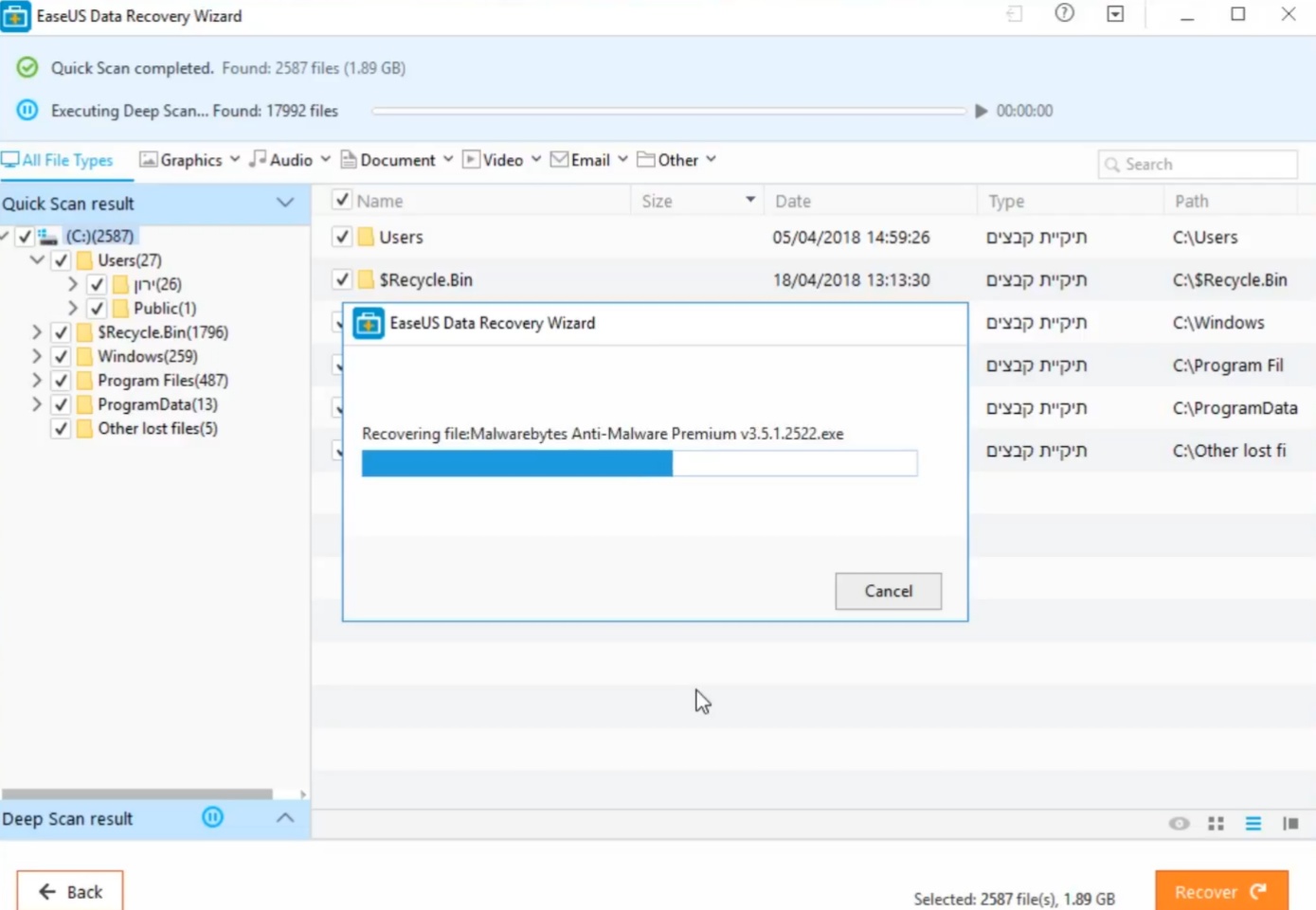Viewport: 1316px width, 910px height.
Task: Click the Other file type tab
Action: point(676,160)
